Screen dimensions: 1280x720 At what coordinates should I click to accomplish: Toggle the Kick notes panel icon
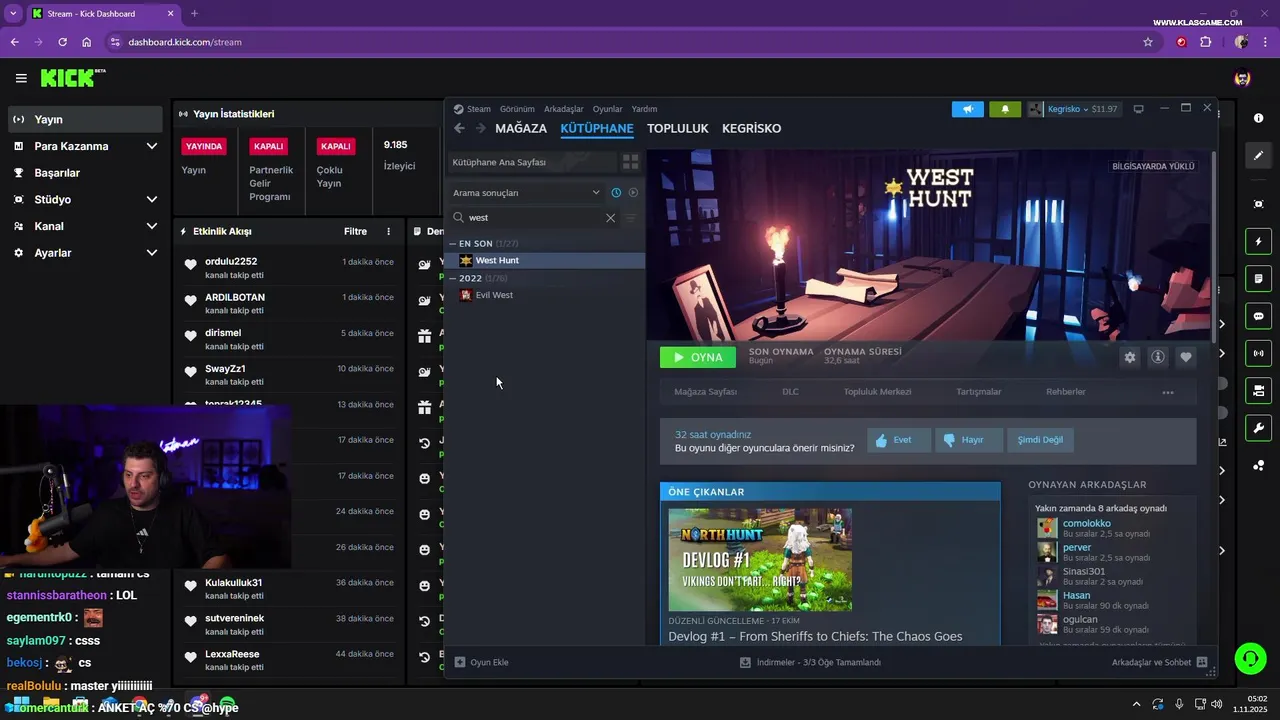coord(1258,278)
